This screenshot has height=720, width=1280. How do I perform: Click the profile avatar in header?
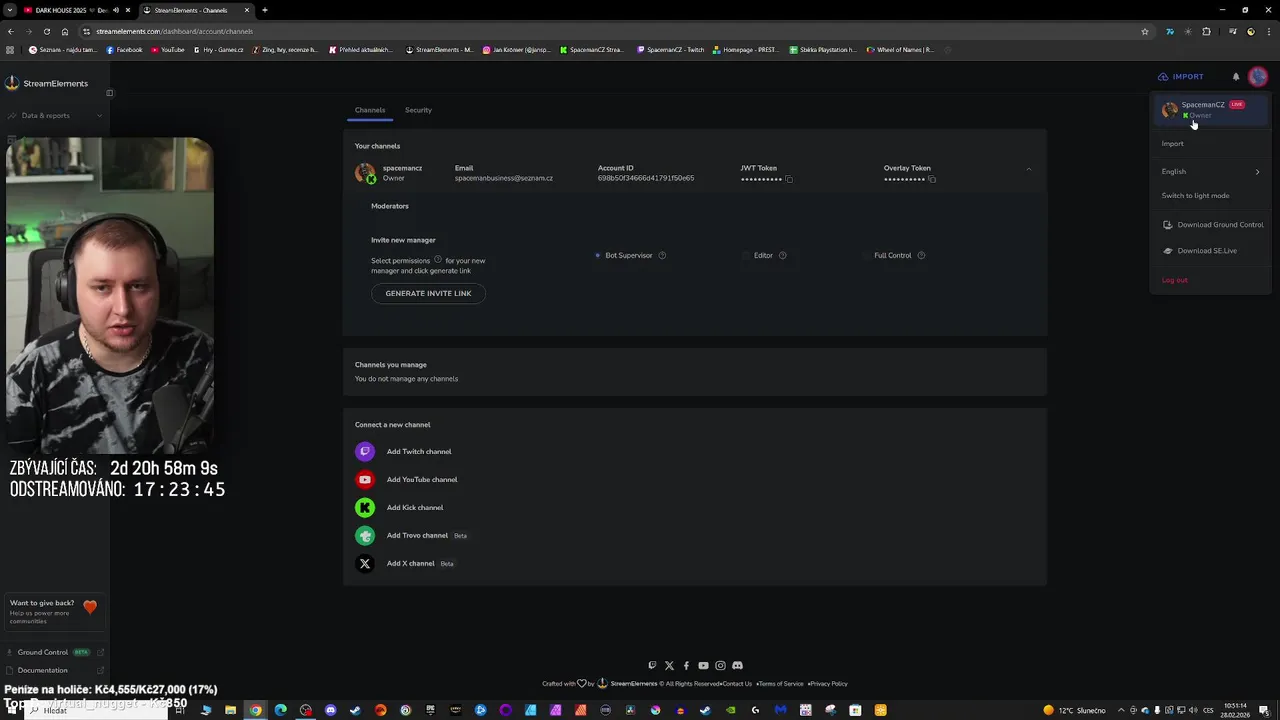(1258, 76)
